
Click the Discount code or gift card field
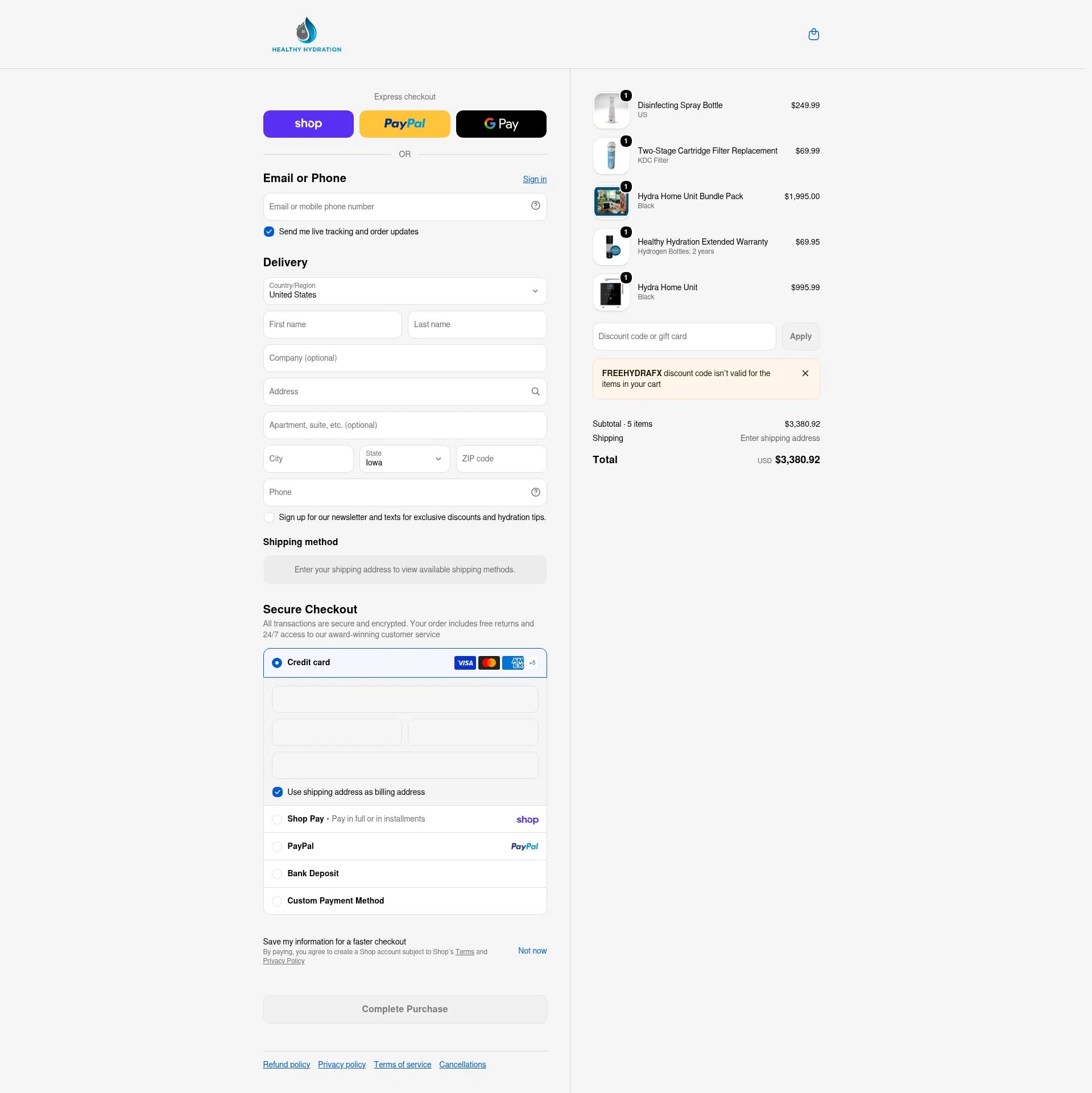(x=684, y=337)
